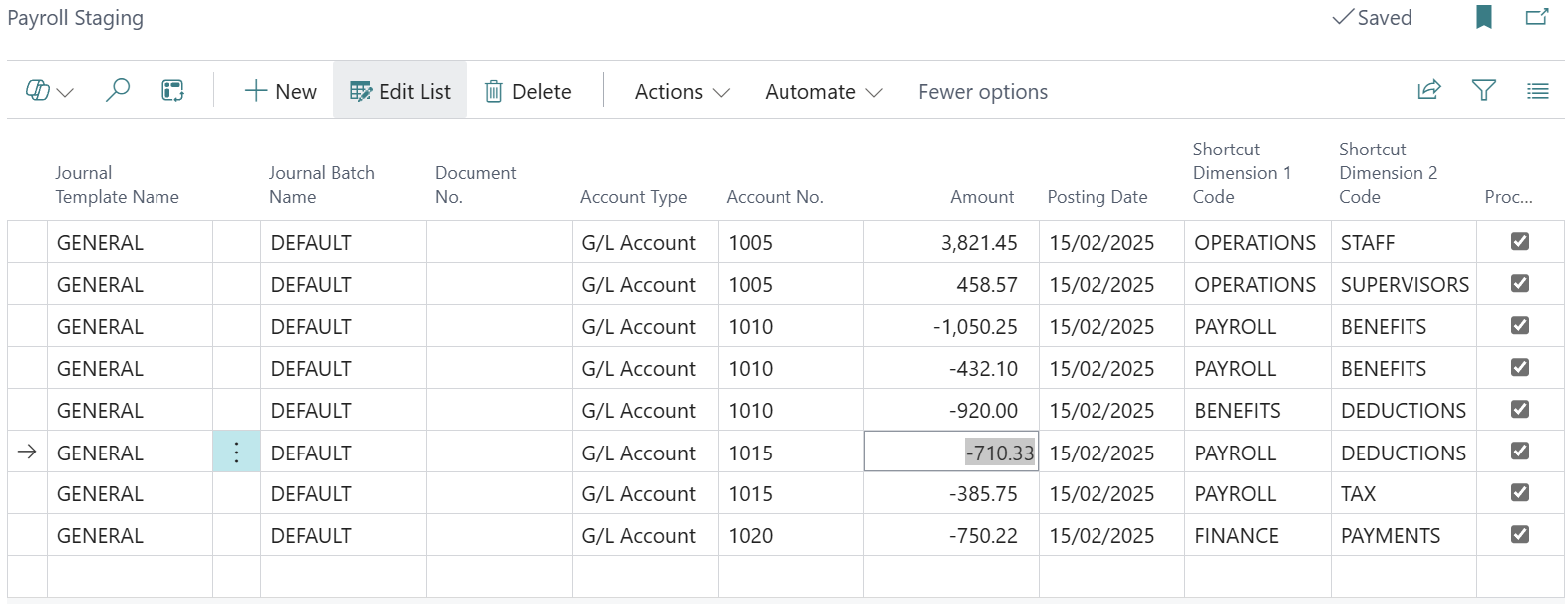Screen dimensions: 1568x604
Task: Click the Journal Batch Name column header
Action: 321,184
